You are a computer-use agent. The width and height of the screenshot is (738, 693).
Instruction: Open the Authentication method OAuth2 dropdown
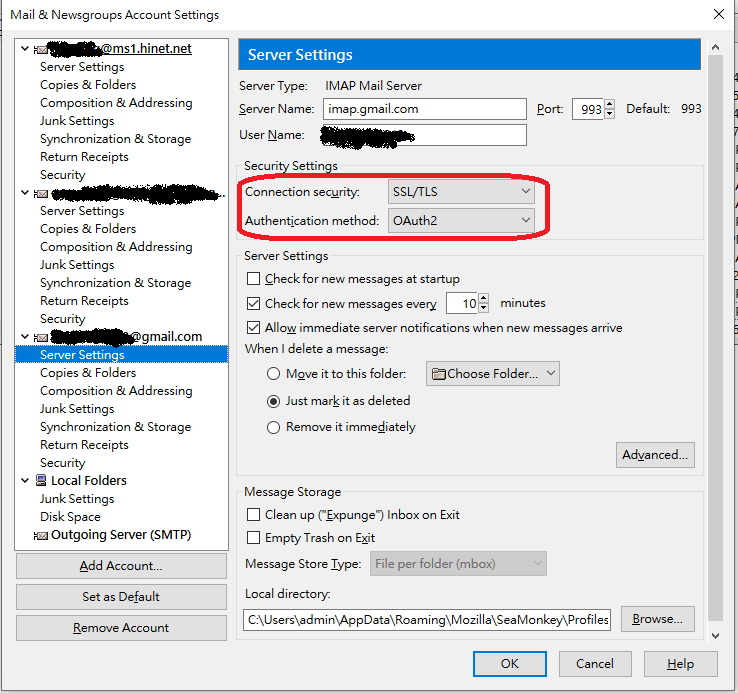click(461, 220)
